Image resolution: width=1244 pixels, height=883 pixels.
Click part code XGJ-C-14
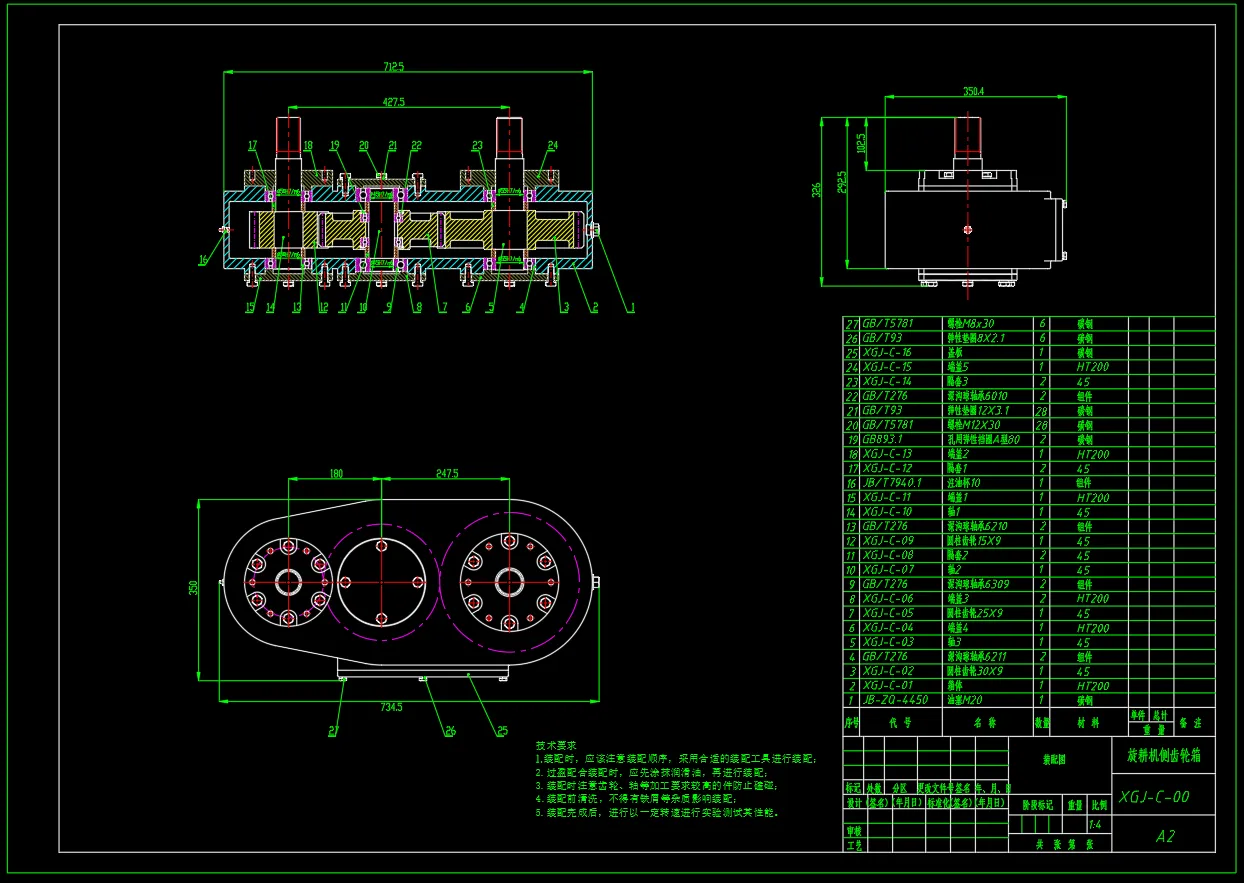(886, 382)
